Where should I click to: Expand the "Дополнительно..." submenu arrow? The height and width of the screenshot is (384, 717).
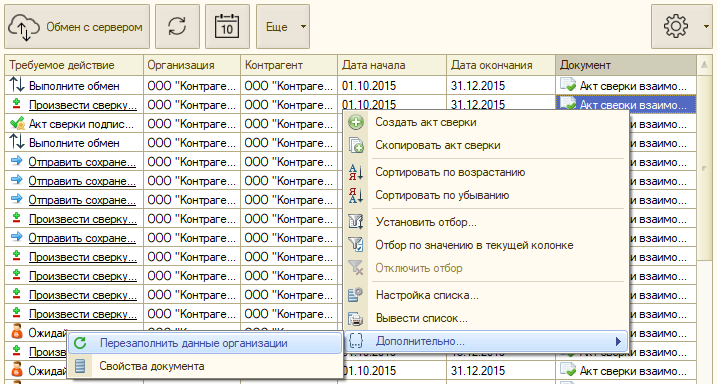pyautogui.click(x=618, y=341)
